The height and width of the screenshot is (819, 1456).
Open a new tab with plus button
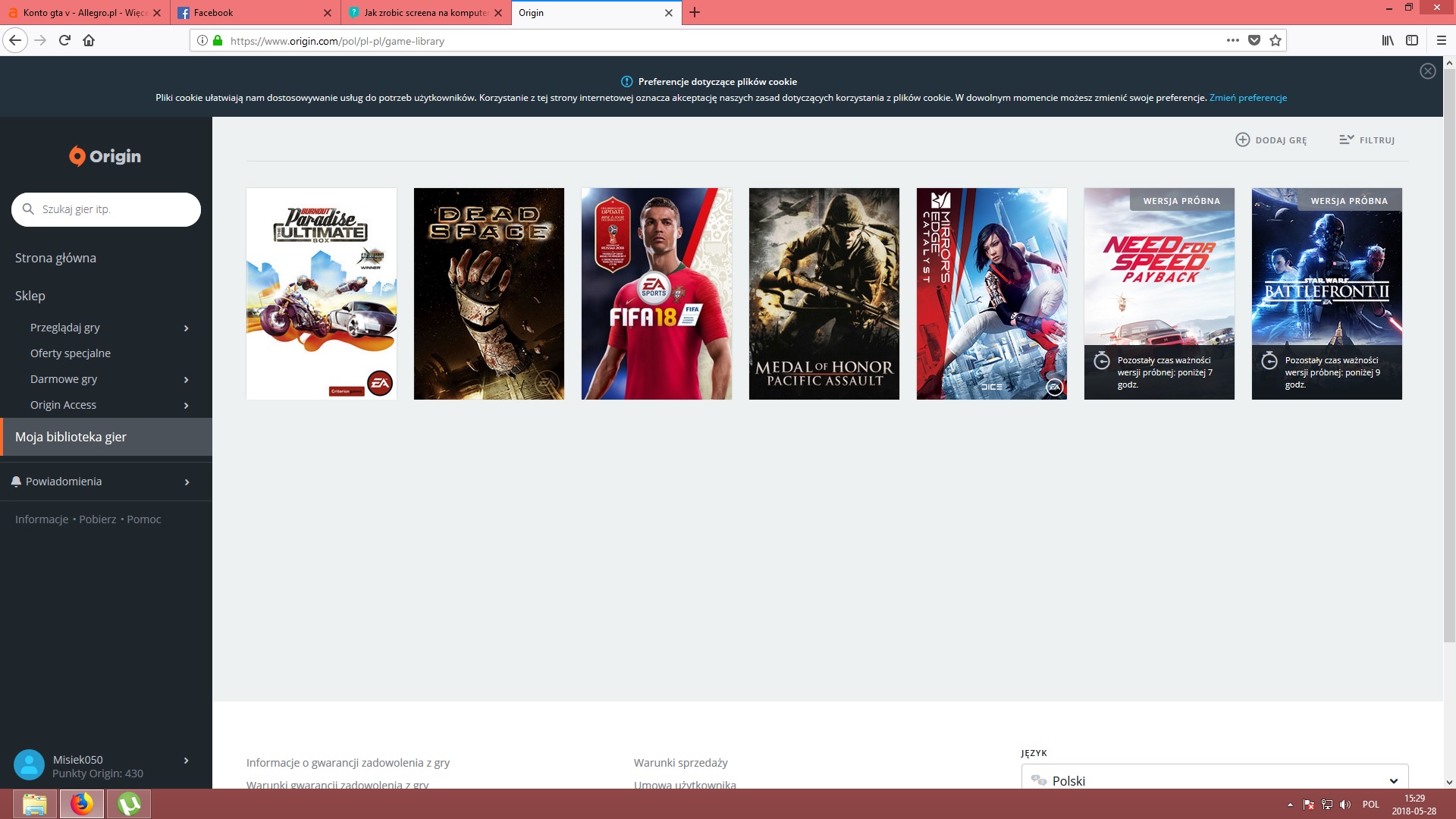(x=695, y=13)
